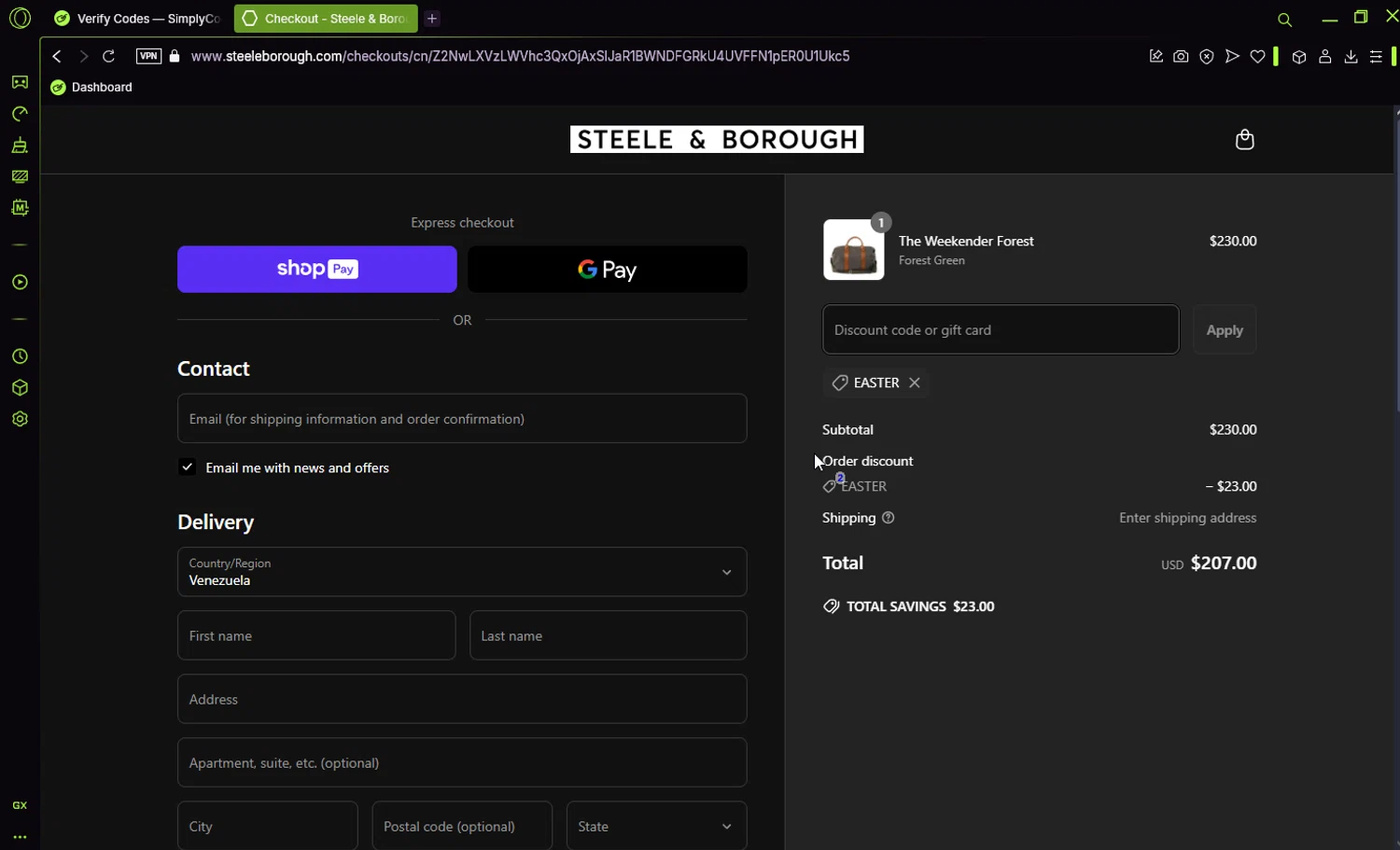Focus the First name field
Image resolution: width=1400 pixels, height=850 pixels.
(x=316, y=635)
